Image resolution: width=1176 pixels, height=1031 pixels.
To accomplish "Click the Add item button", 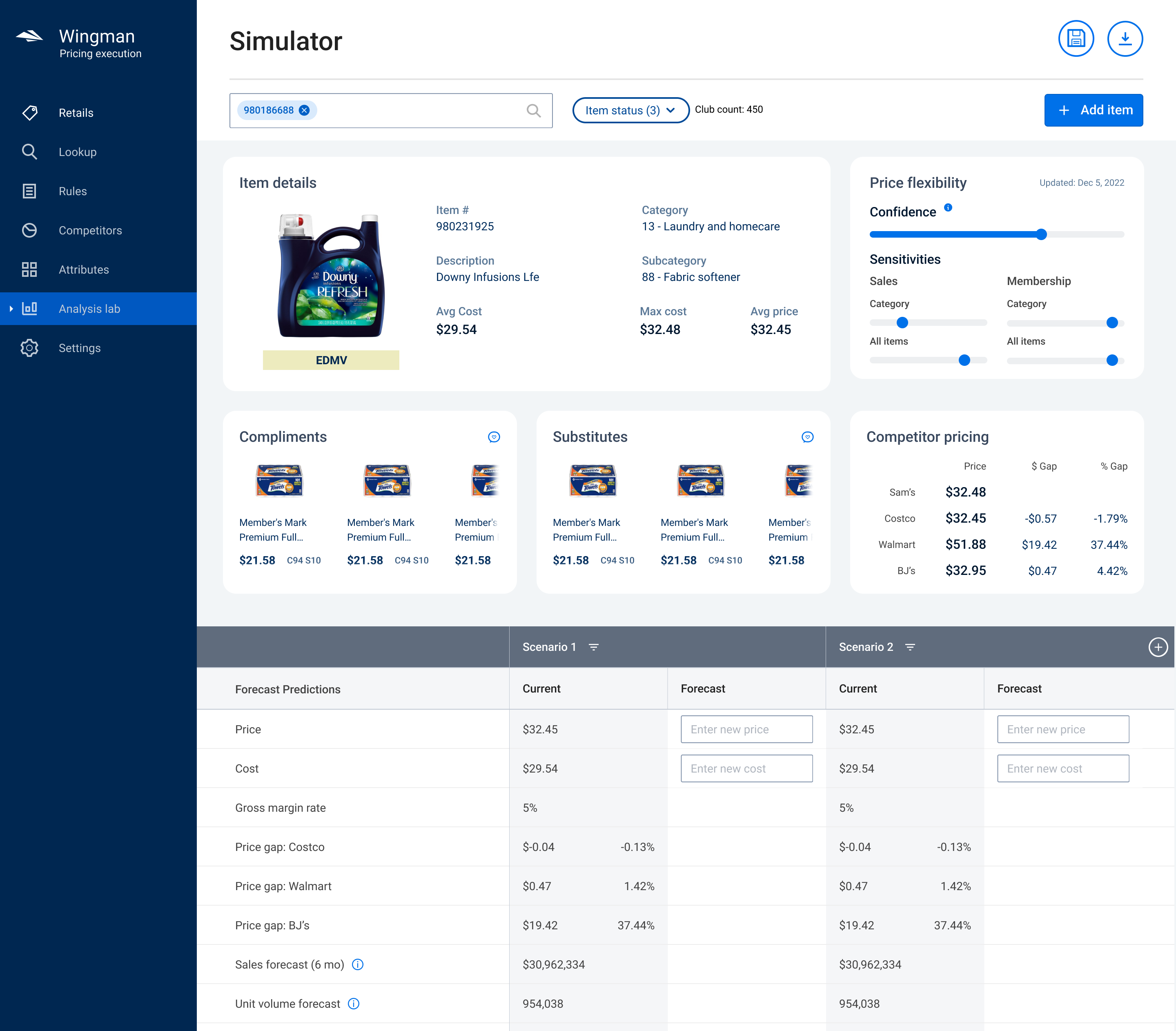I will tap(1093, 110).
